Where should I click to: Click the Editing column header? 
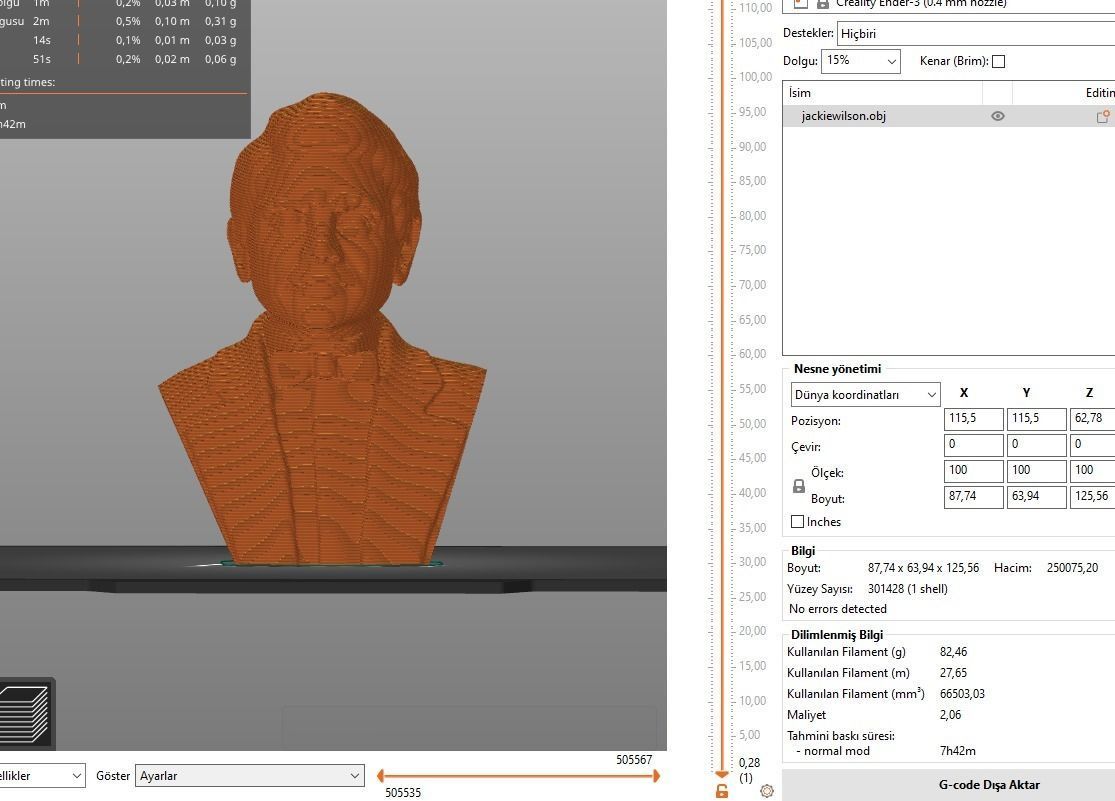click(1064, 92)
